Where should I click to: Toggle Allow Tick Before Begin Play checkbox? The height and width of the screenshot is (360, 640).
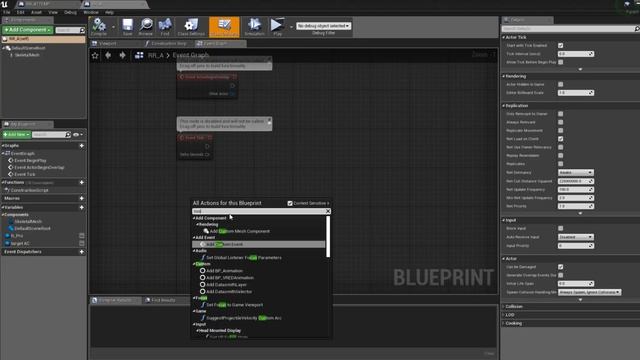(x=560, y=62)
